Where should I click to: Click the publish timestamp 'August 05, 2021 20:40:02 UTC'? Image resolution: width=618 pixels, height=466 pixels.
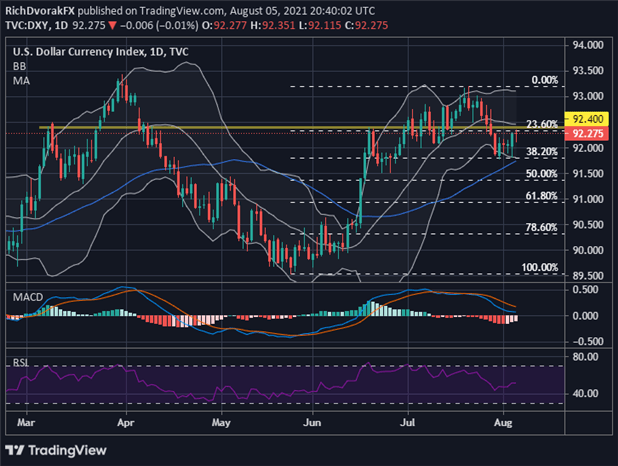302,11
